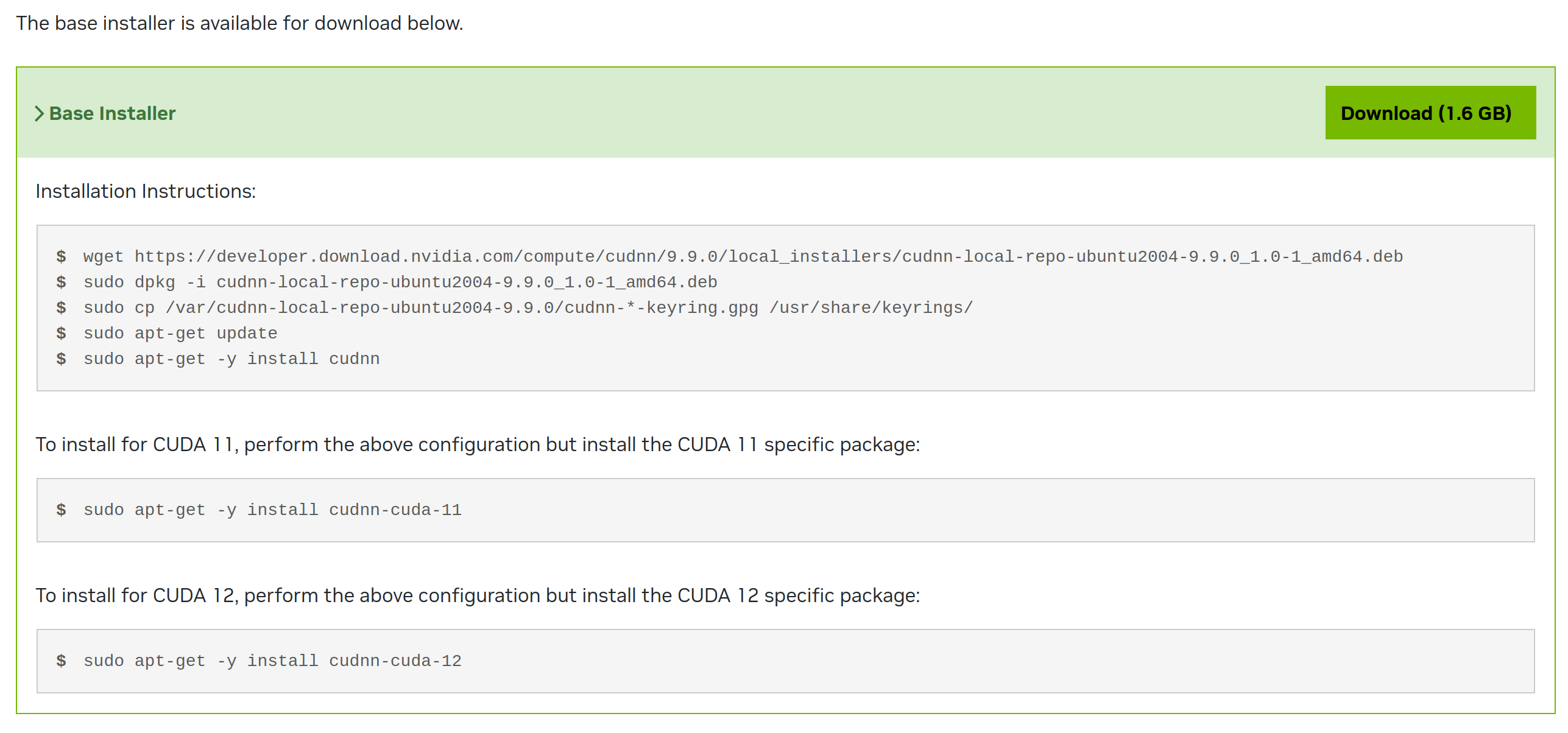Click the cudnn-cuda-11 install command
Image resolution: width=1568 pixels, height=733 pixels.
(272, 510)
